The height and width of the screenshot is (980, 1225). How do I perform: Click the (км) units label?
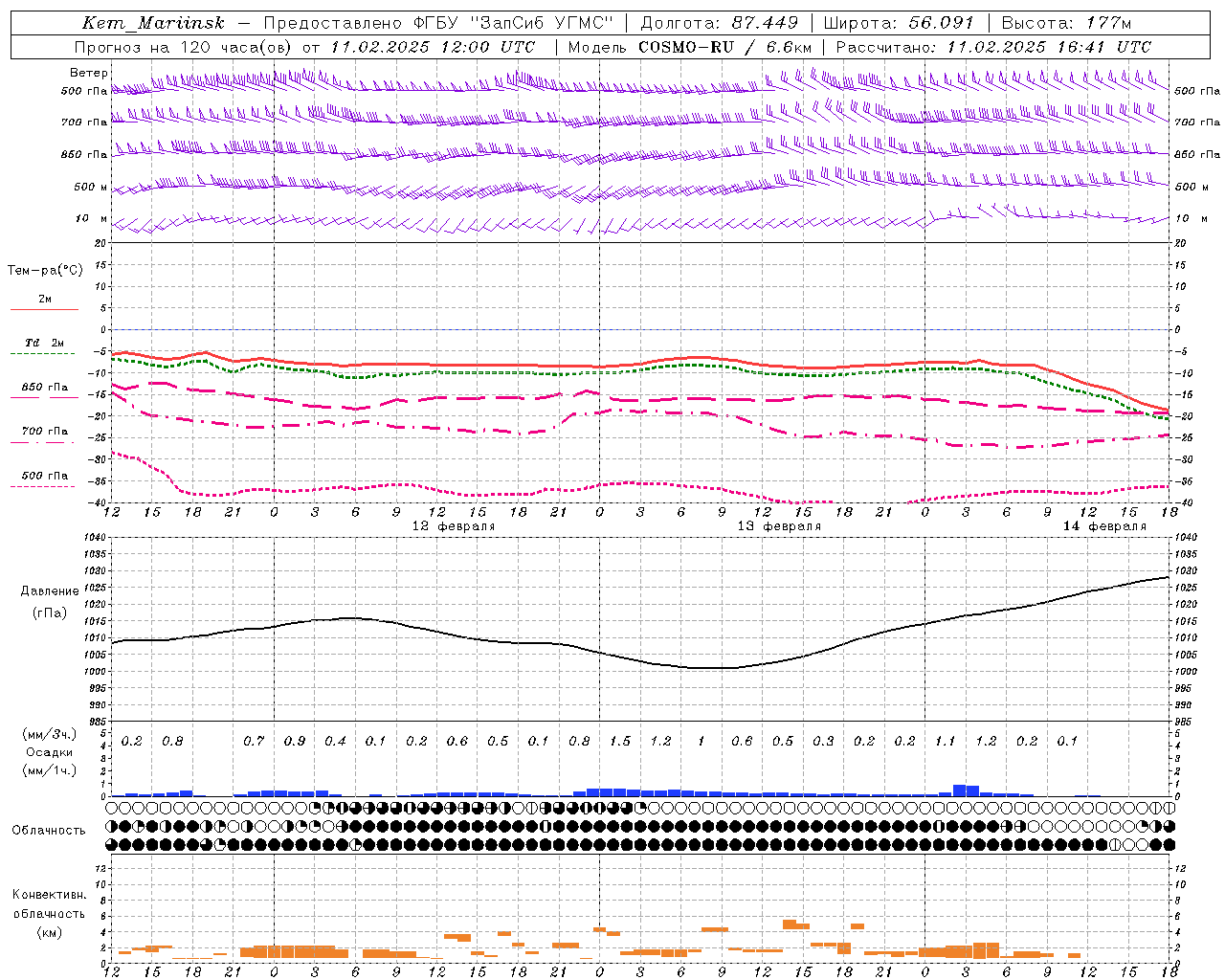tap(50, 931)
